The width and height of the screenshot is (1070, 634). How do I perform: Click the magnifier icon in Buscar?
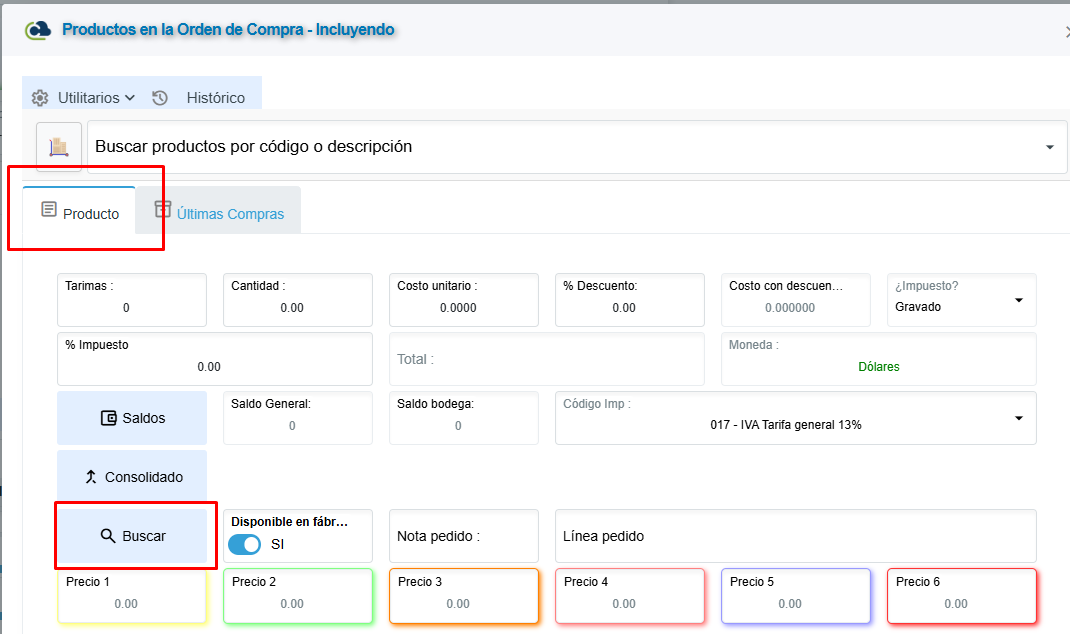[x=108, y=536]
